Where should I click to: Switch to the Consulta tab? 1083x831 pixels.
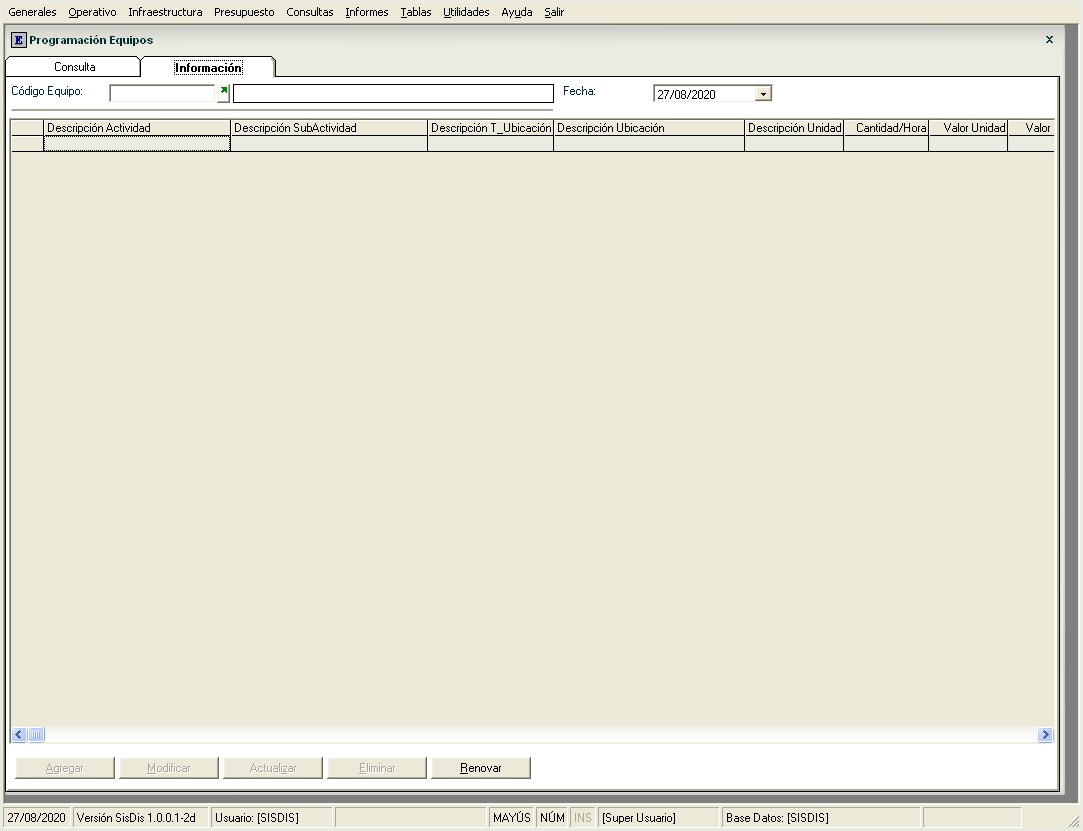[75, 67]
